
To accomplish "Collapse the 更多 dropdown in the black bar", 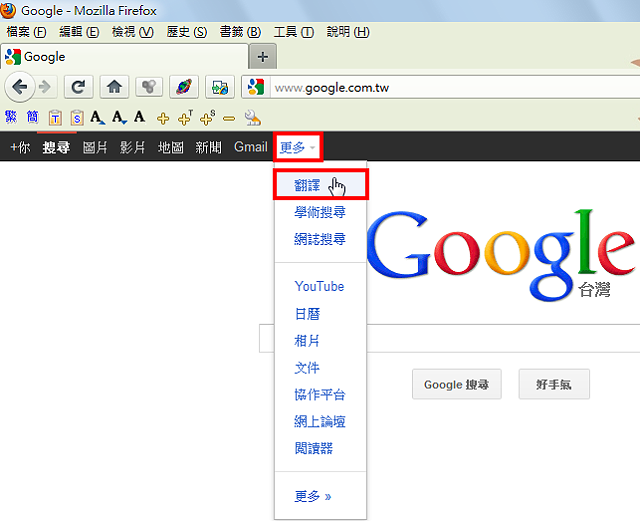I will point(298,147).
